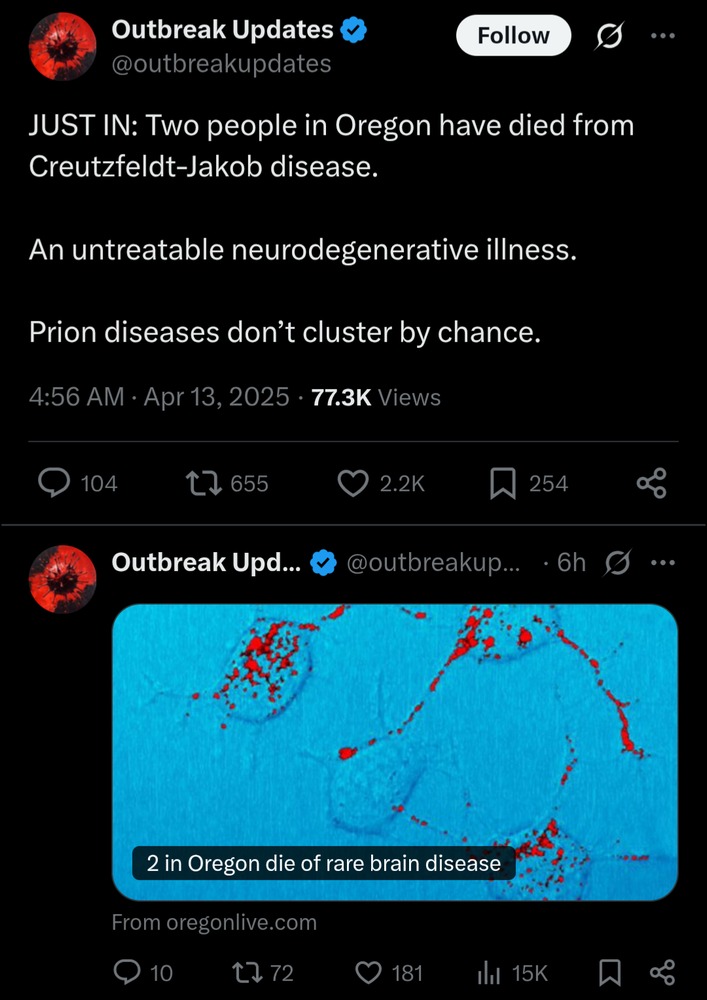
Task: Open Outbreak Updates profile picture at top
Action: [63, 47]
